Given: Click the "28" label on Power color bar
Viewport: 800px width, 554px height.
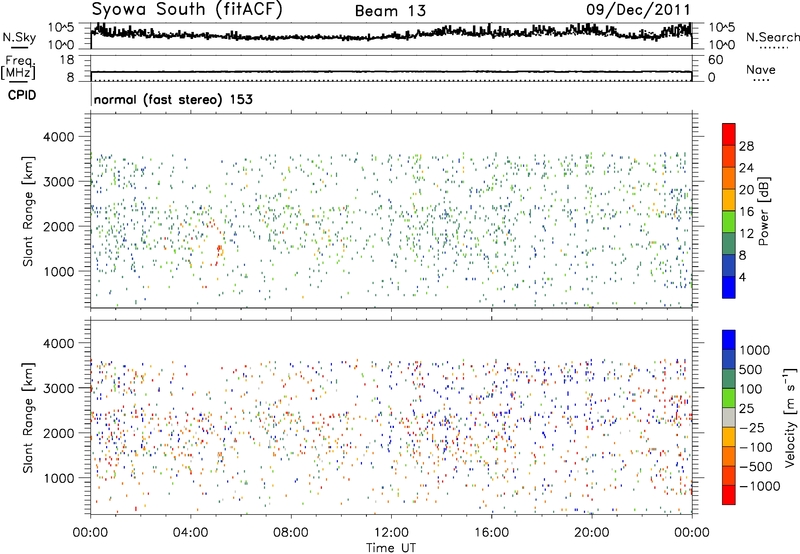Looking at the screenshot, I should pyautogui.click(x=746, y=146).
